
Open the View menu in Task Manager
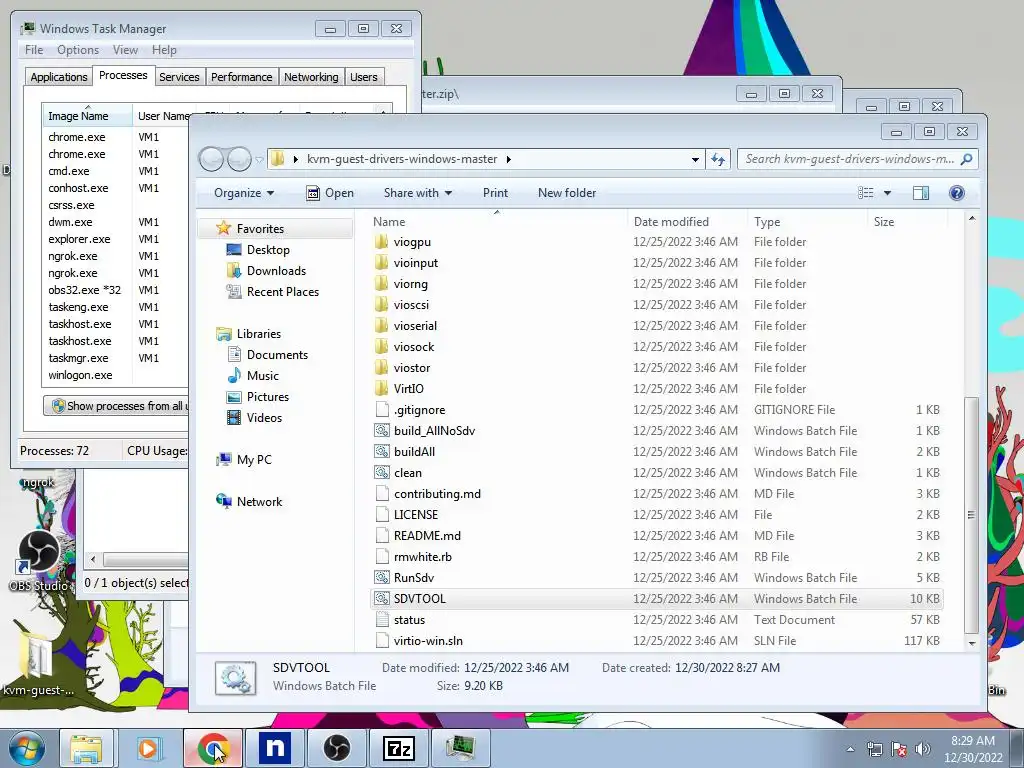click(x=125, y=50)
